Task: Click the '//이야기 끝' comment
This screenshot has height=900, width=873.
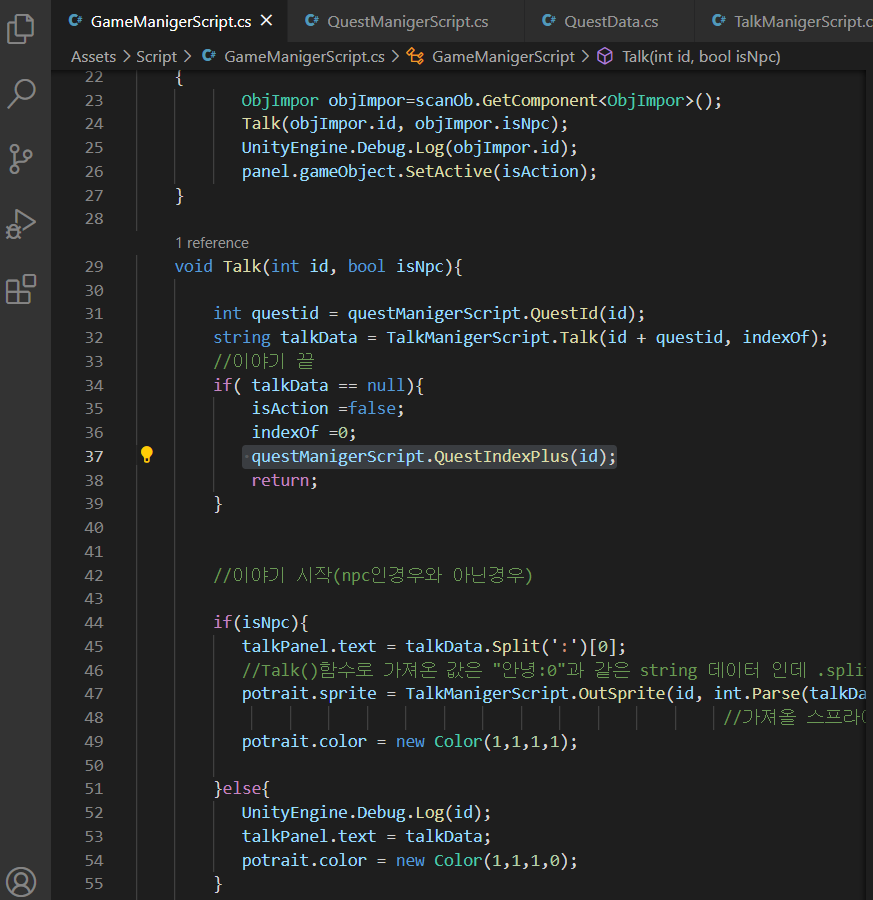Action: coord(263,361)
